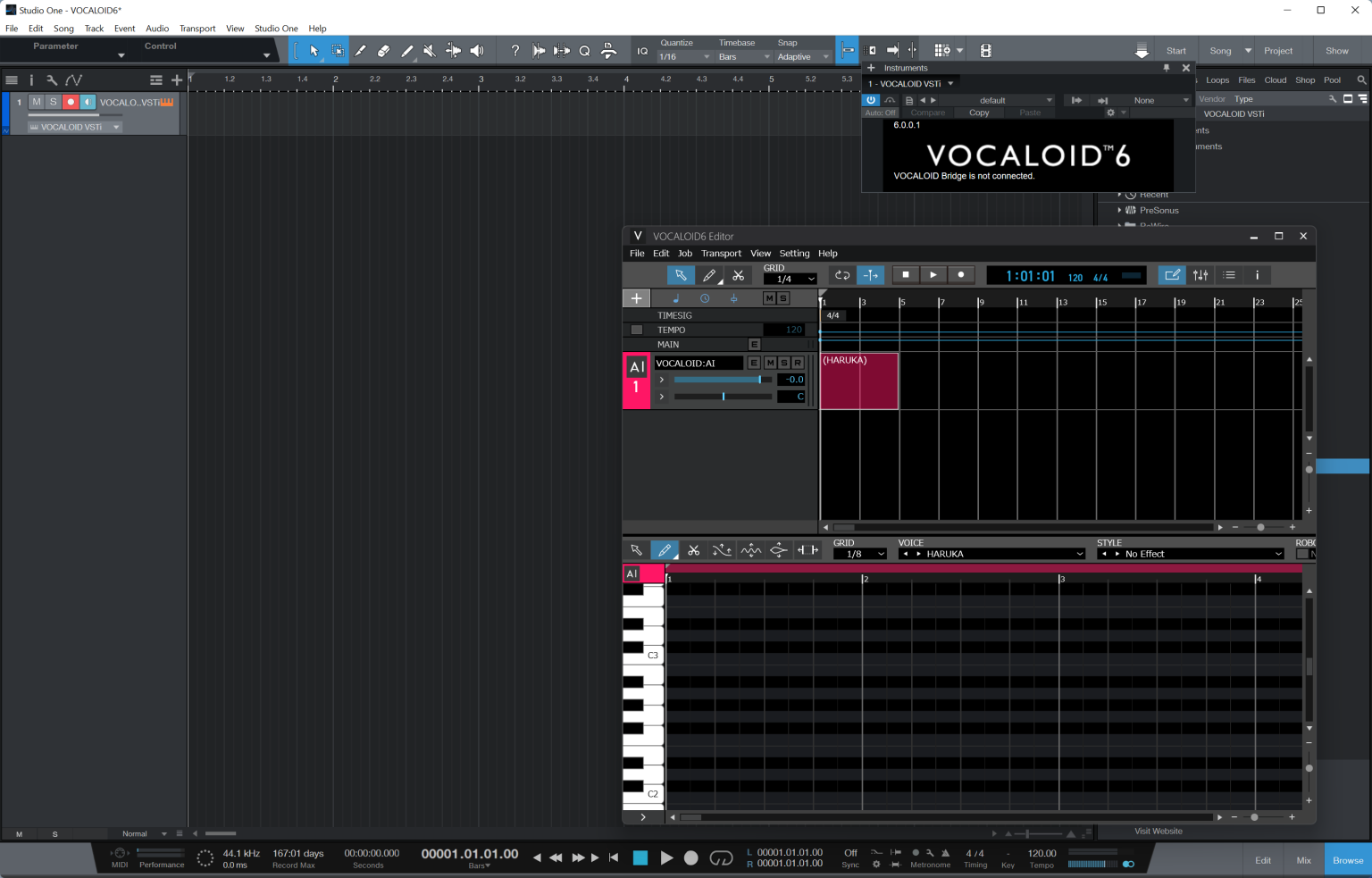
Task: Select the Mute tool in Studio One toolbar
Action: point(429,51)
